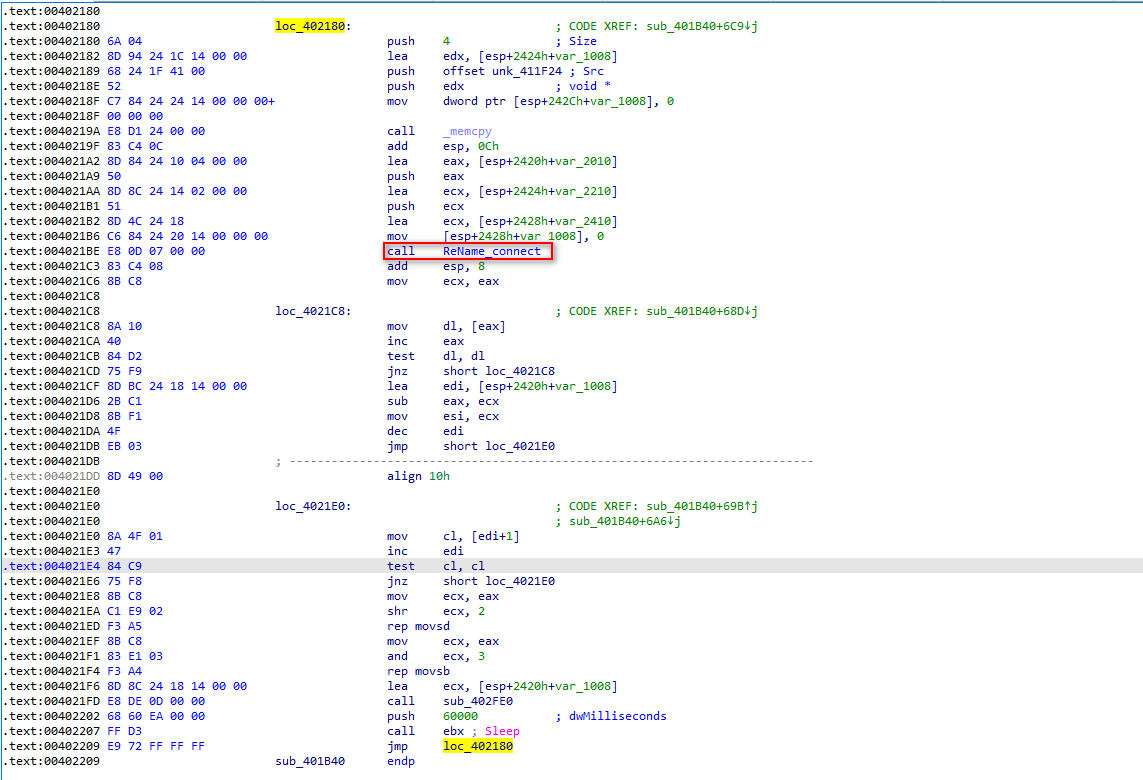This screenshot has height=780, width=1143.
Task: Click the _memcpy call target
Action: [469, 131]
